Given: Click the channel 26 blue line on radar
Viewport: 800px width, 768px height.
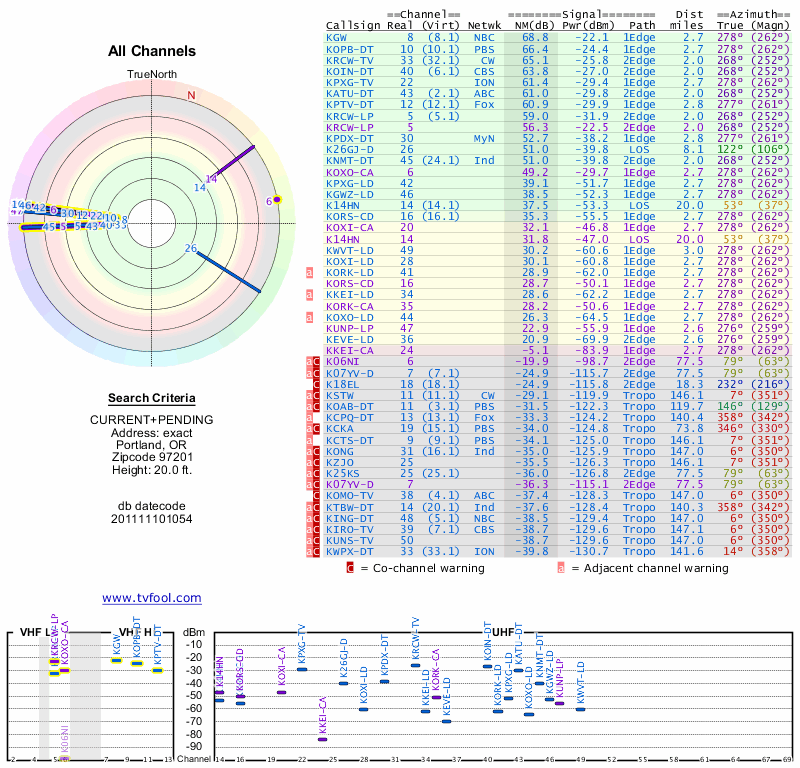Looking at the screenshot, I should pos(229,272).
